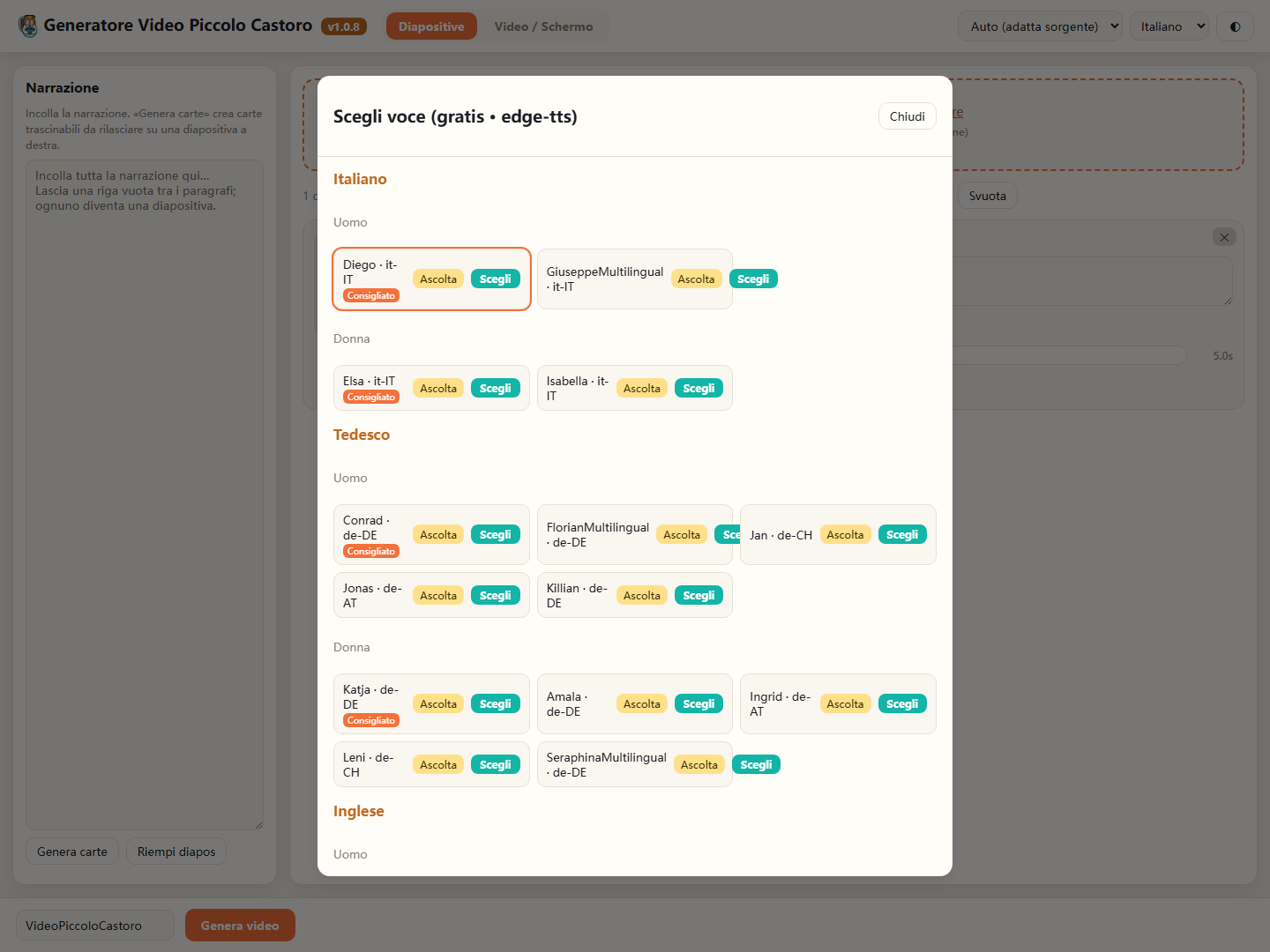Close the slide card with X icon
The image size is (1270, 952).
point(1224,237)
